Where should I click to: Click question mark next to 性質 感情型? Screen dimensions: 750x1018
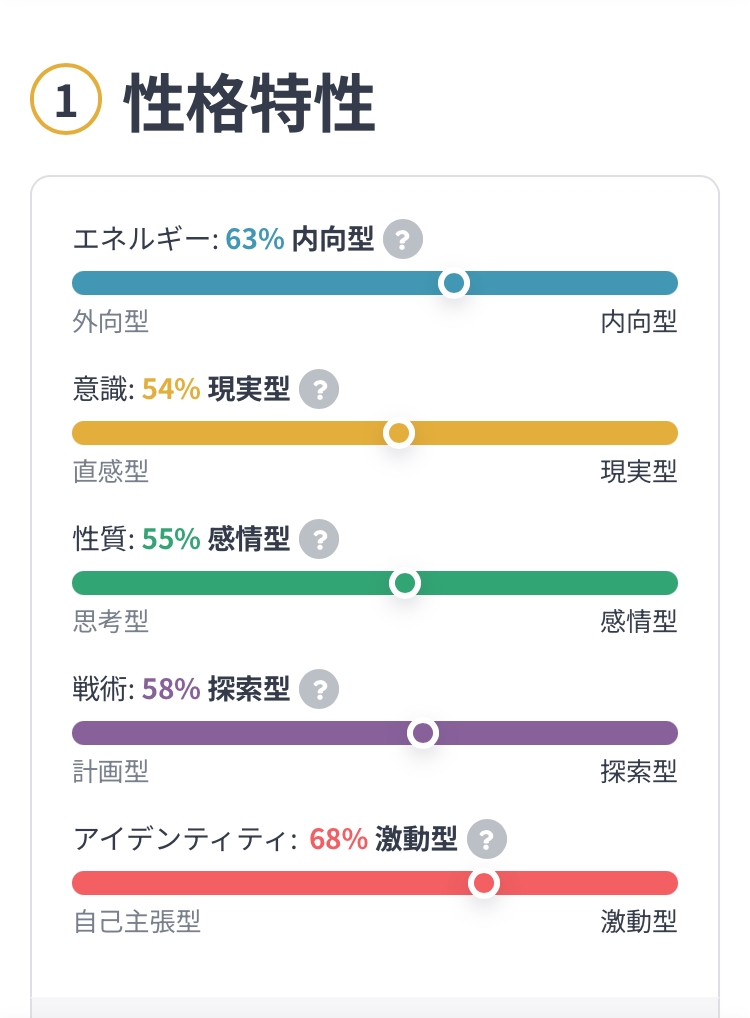[319, 540]
